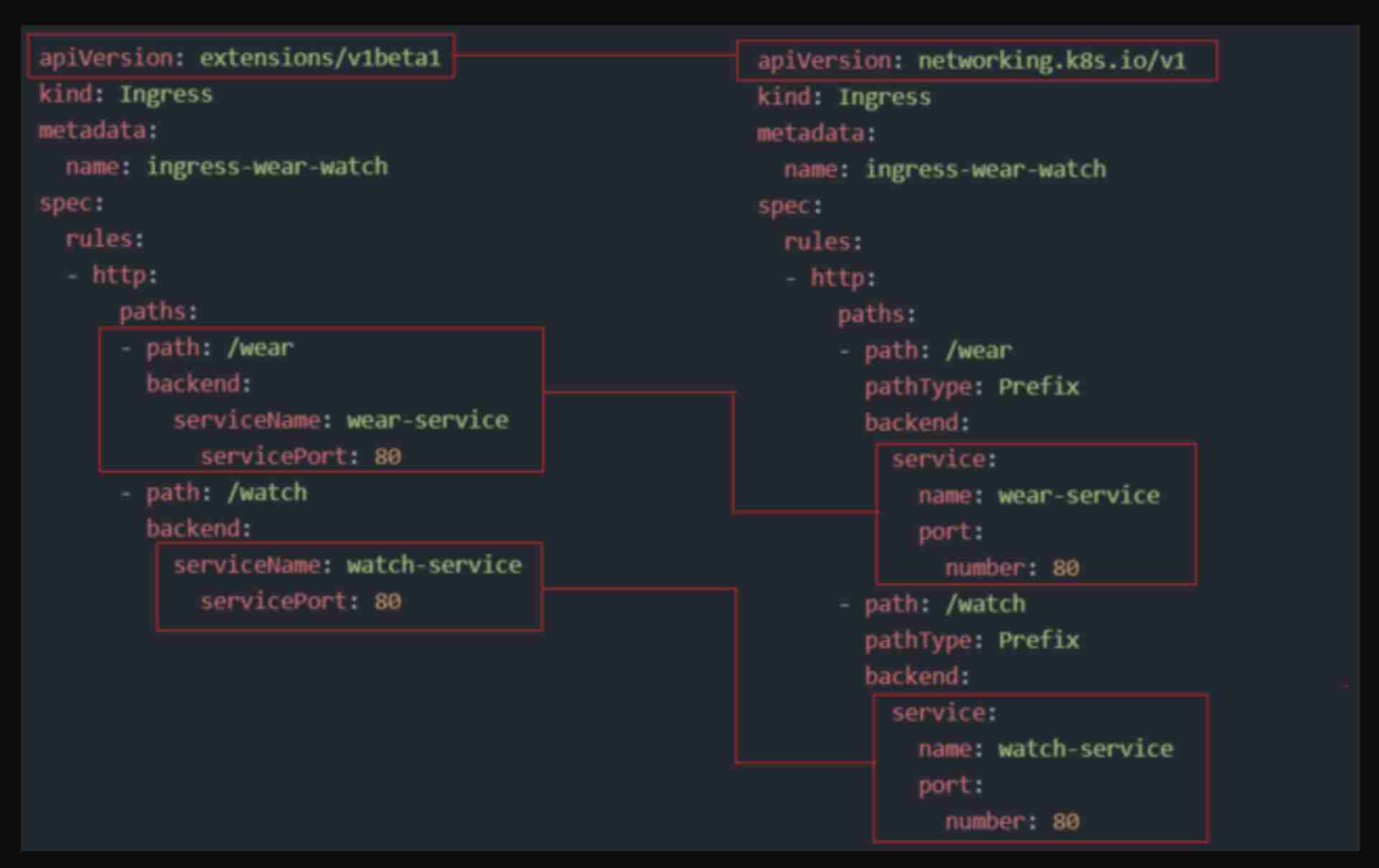
Task: Select '- http:' in the extensions/v1beta1 manifest
Action: click(112, 275)
